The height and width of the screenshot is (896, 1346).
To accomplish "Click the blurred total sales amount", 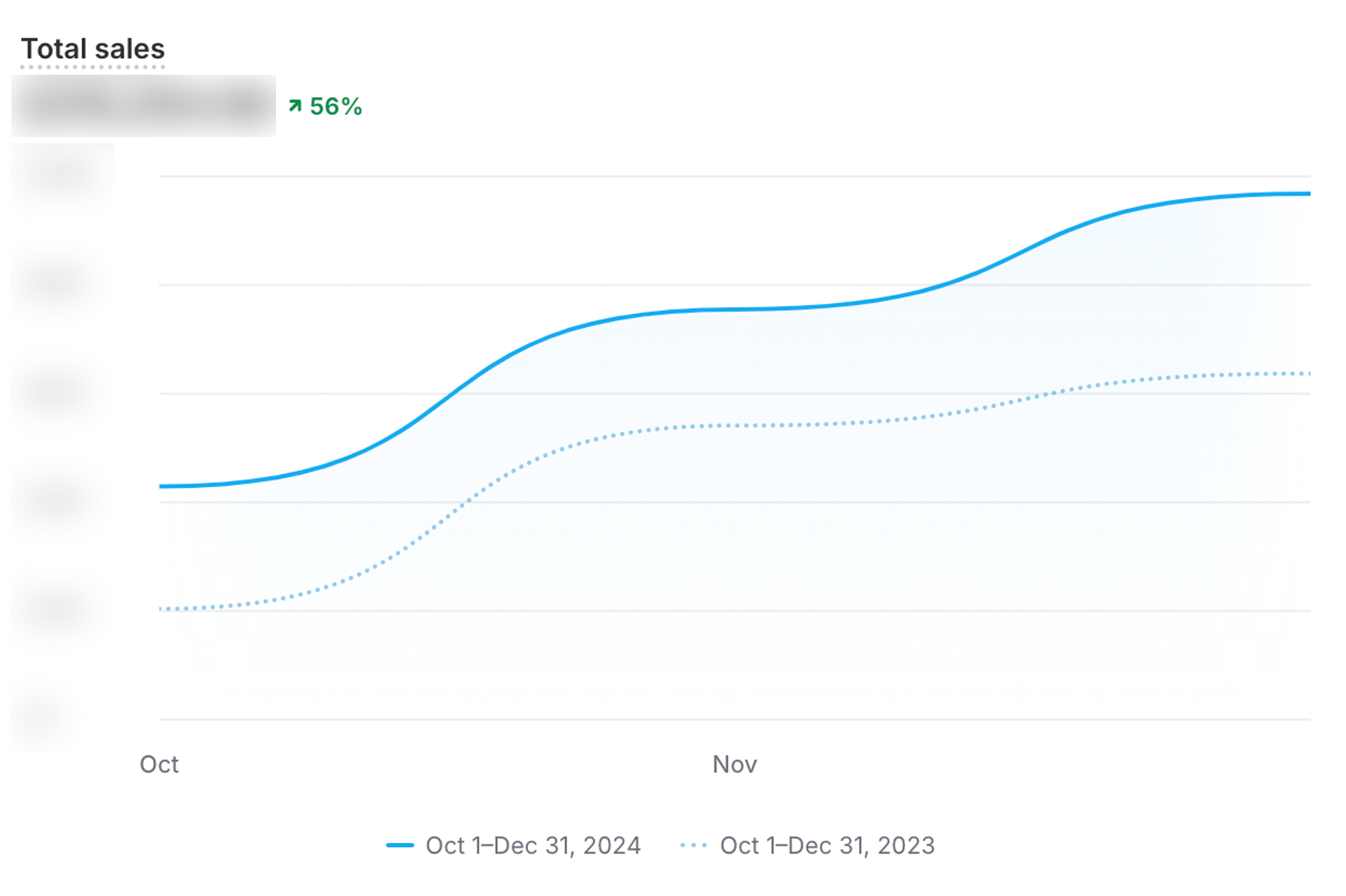I will click(x=143, y=106).
